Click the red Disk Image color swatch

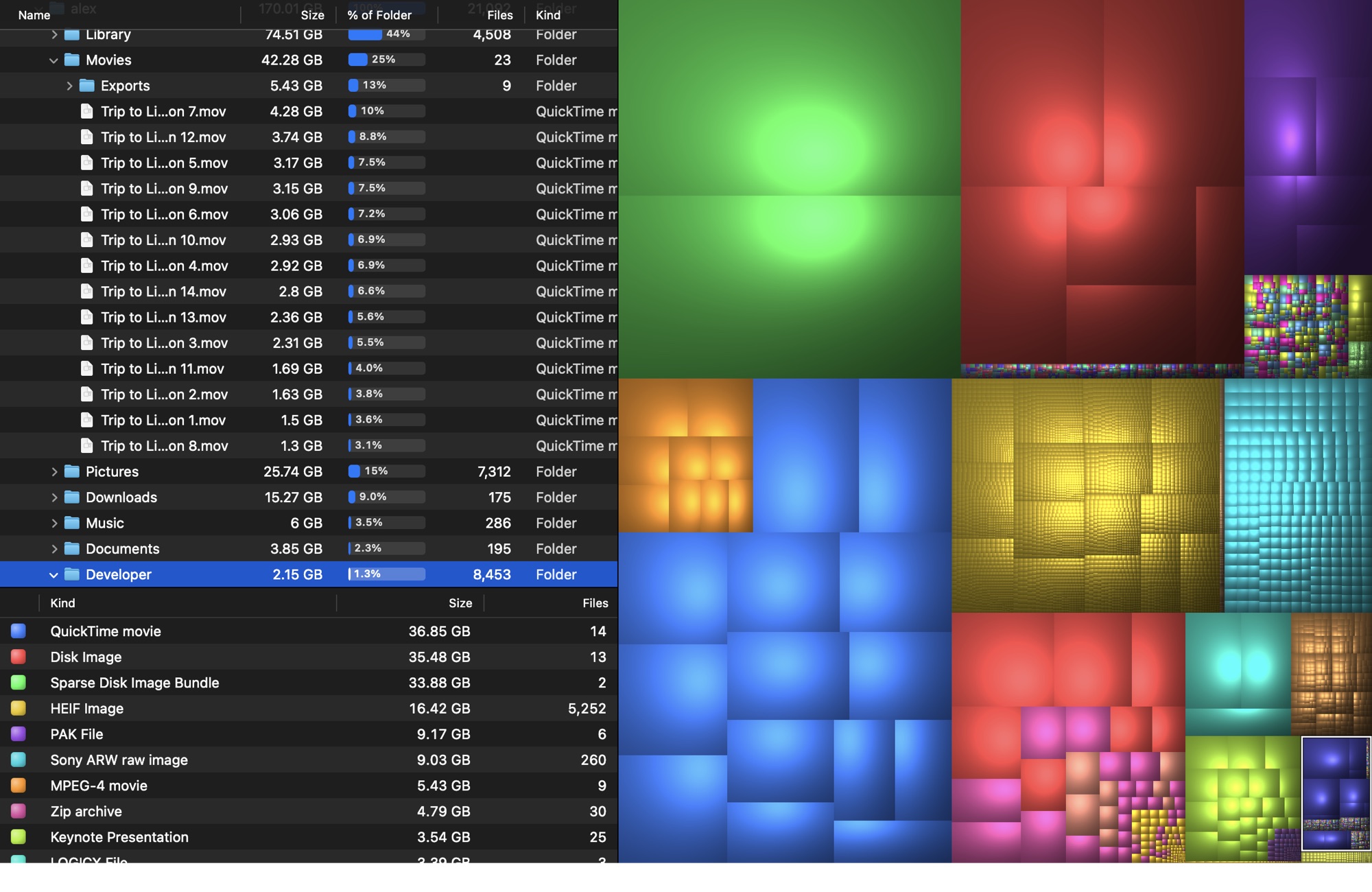tap(19, 657)
